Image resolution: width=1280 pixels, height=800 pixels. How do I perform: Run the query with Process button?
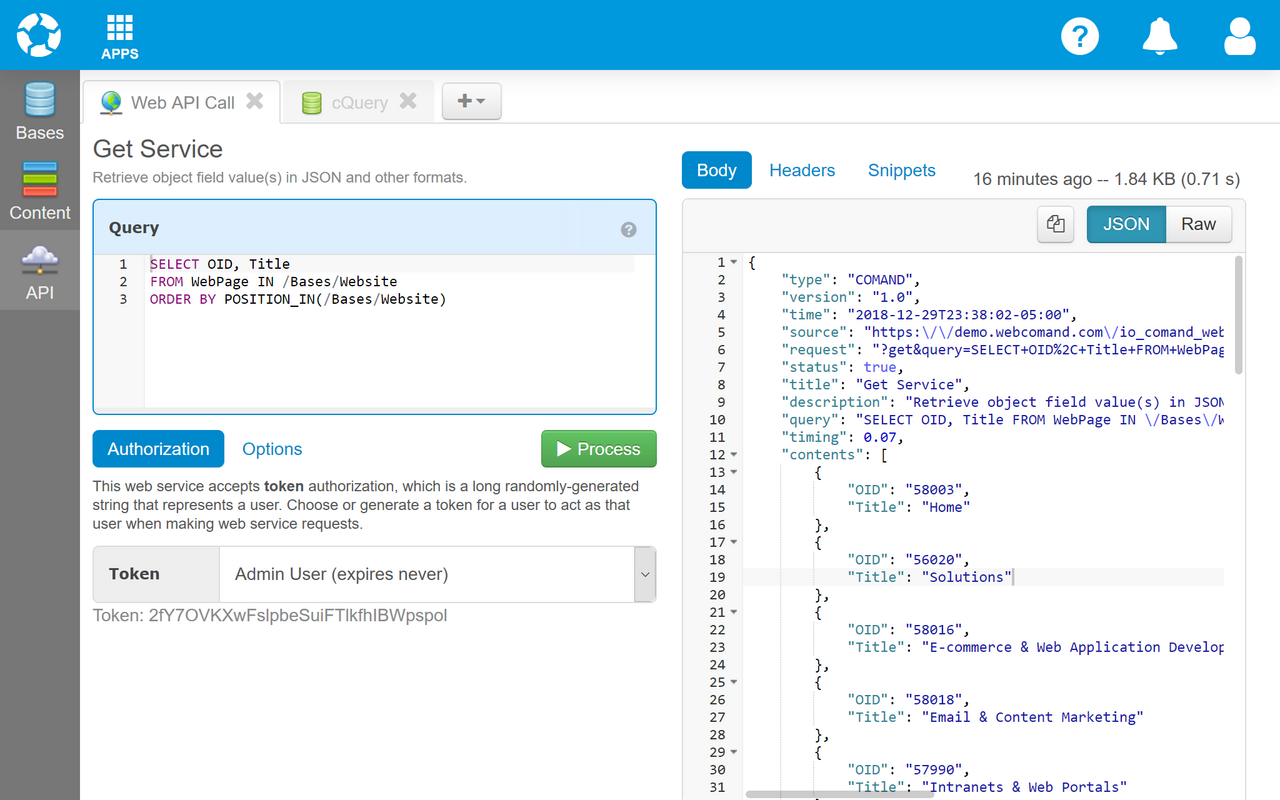[x=598, y=449]
